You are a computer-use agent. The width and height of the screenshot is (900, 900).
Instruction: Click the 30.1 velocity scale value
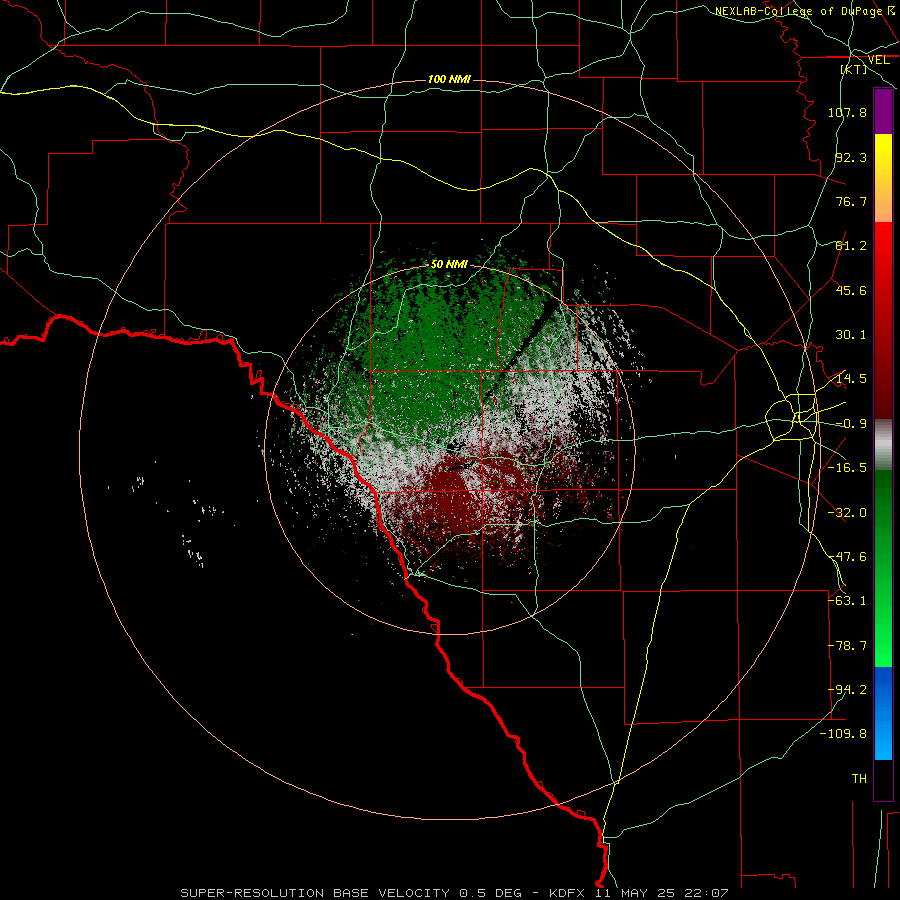851,335
